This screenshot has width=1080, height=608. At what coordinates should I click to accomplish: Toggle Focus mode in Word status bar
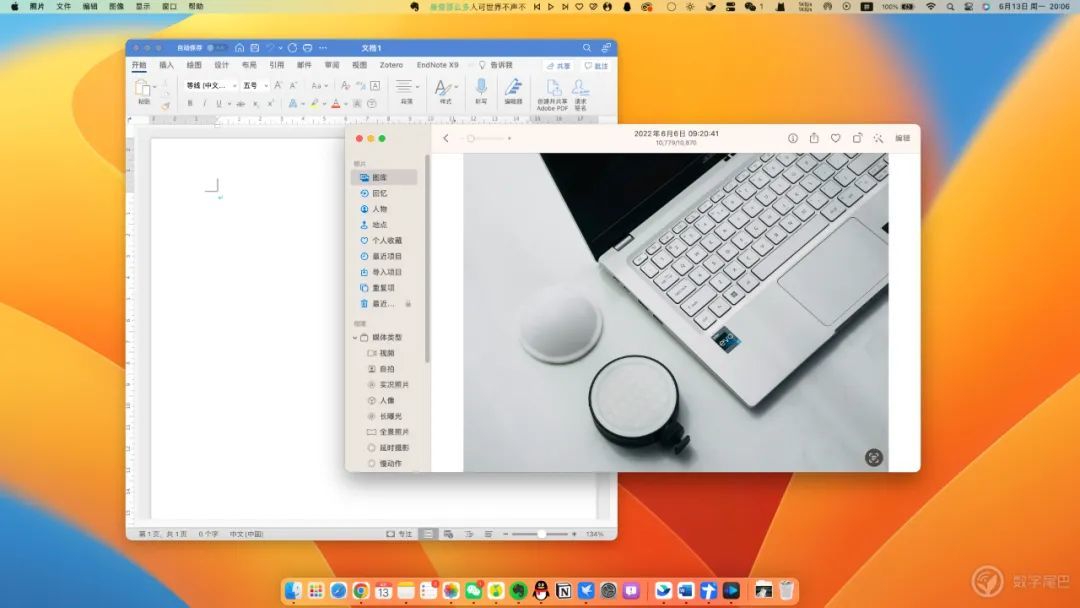[399, 534]
